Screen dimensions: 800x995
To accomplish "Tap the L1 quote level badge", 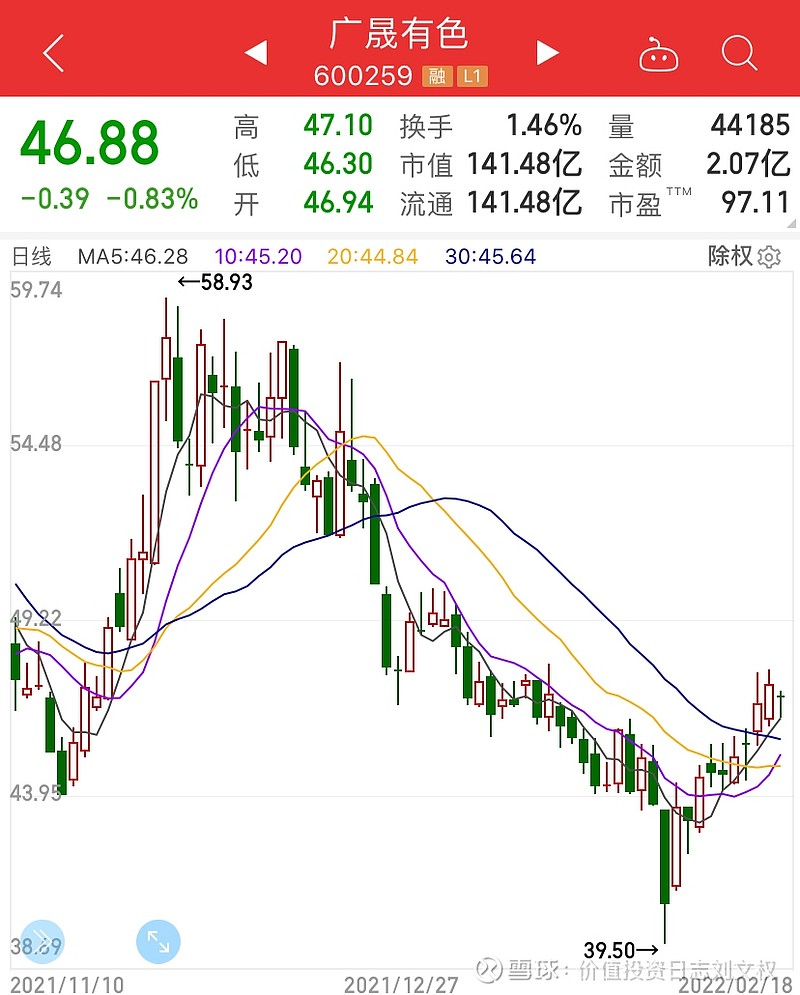I will (x=472, y=75).
